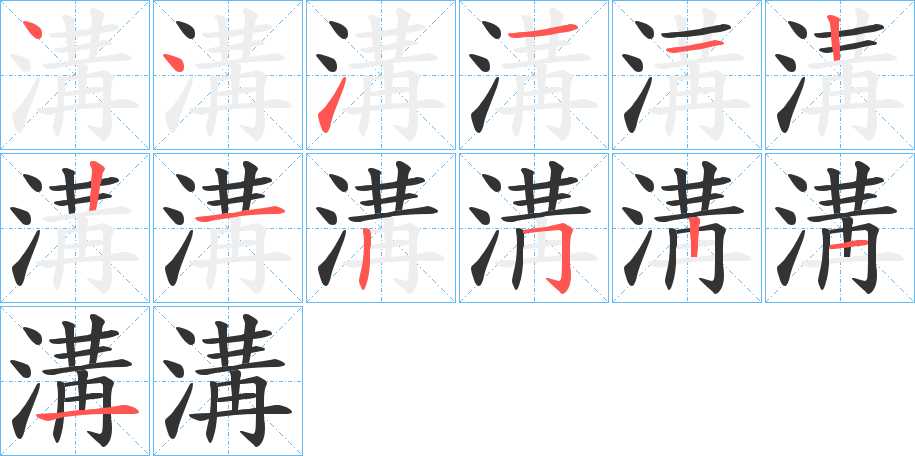The width and height of the screenshot is (915, 456).
Task: Click the red long horizontal eighth stroke
Action: point(240,214)
